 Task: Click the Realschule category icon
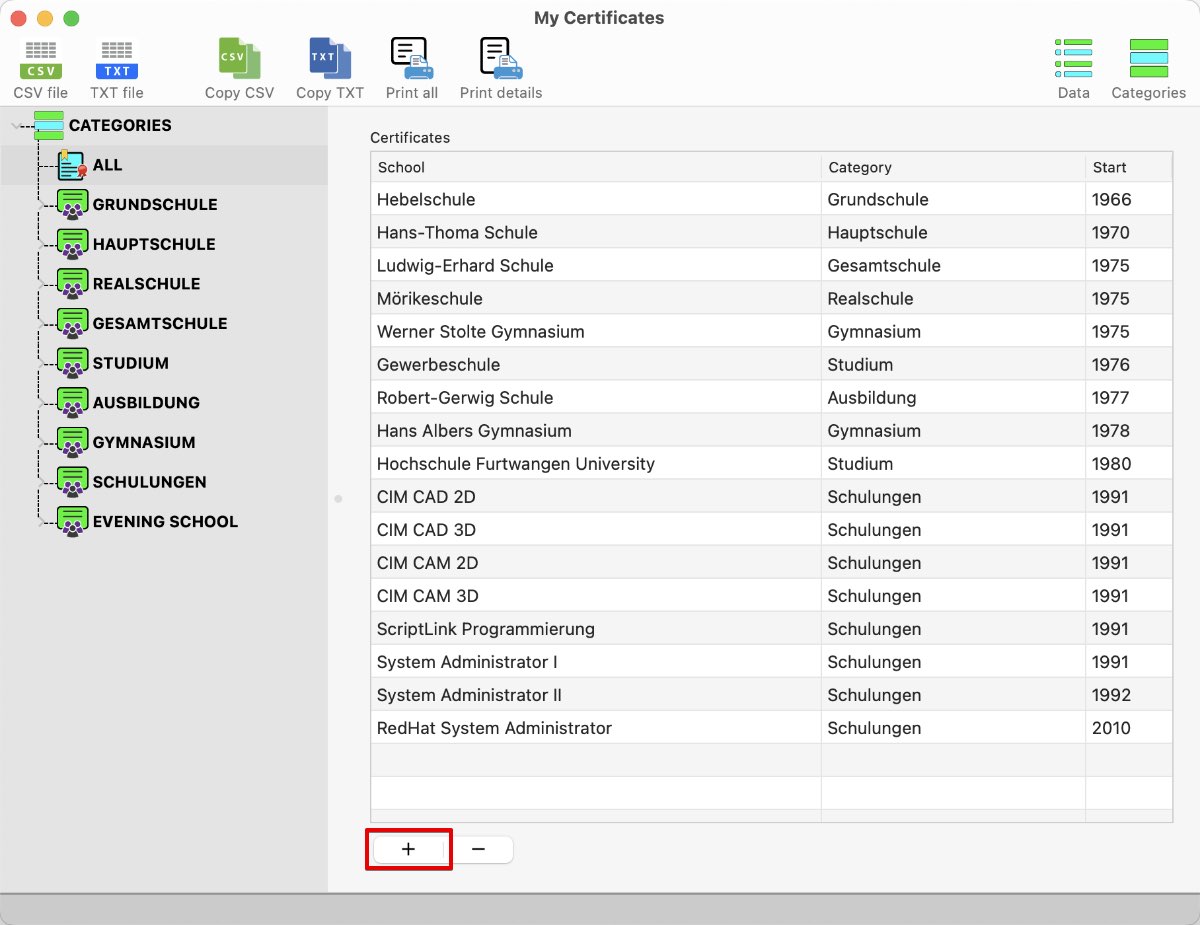point(72,283)
